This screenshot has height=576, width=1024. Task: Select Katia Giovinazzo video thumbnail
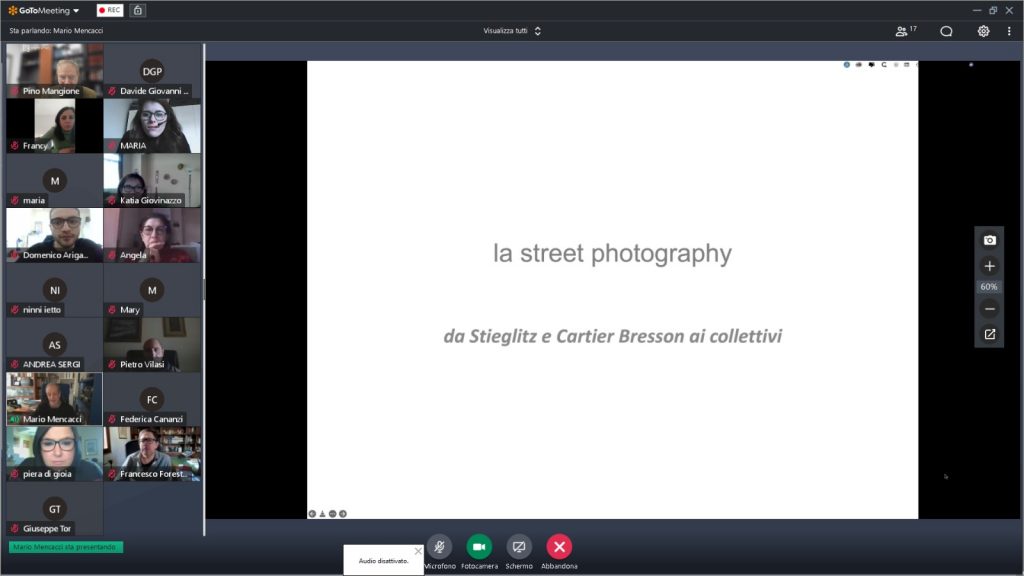[152, 180]
